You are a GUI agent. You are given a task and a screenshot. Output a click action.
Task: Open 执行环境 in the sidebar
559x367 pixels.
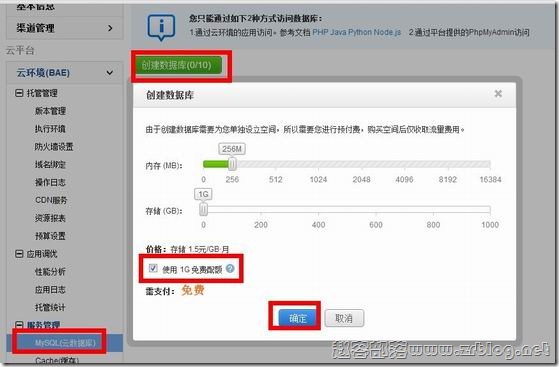pos(50,129)
